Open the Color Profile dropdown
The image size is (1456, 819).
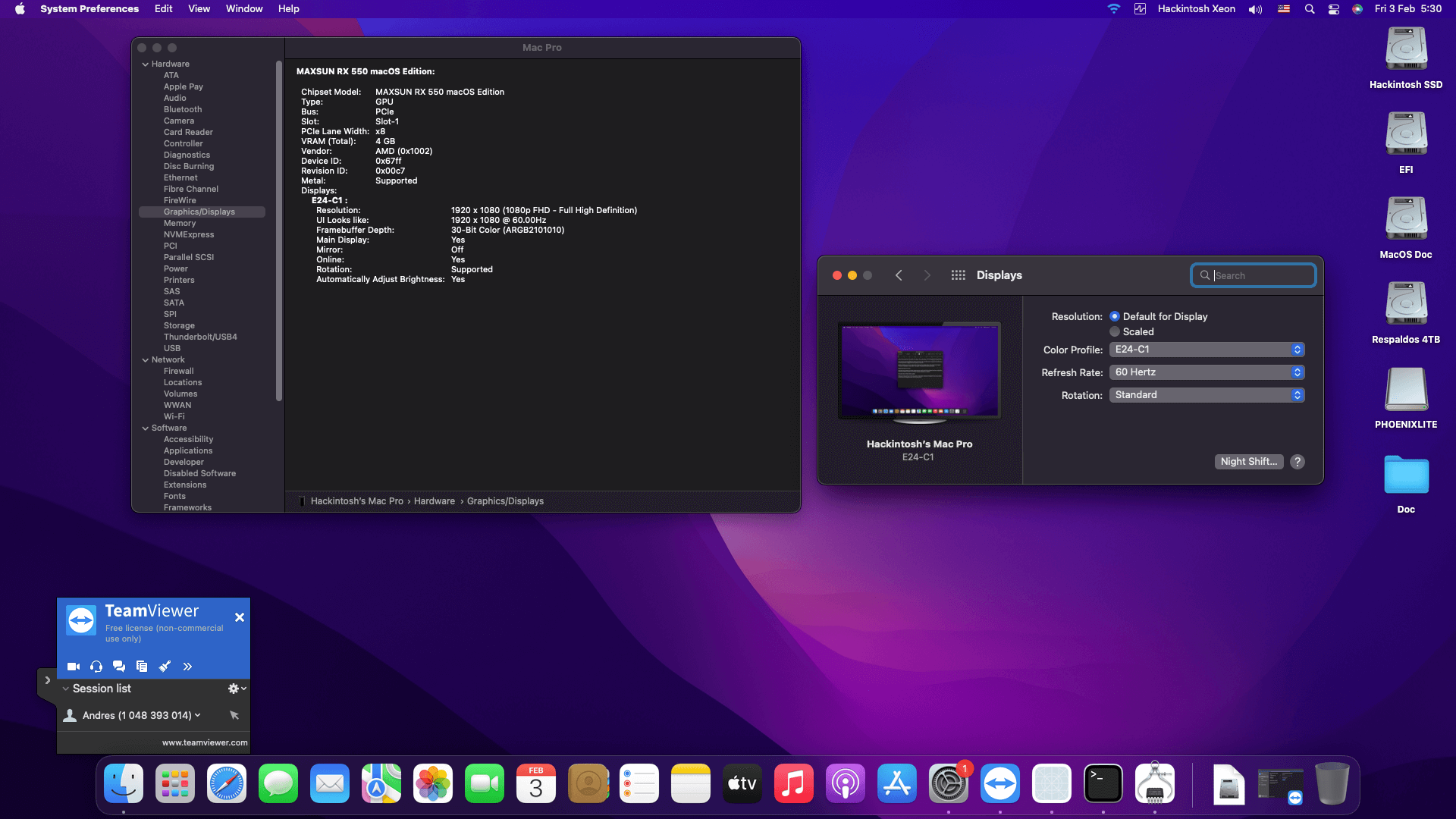tap(1207, 350)
